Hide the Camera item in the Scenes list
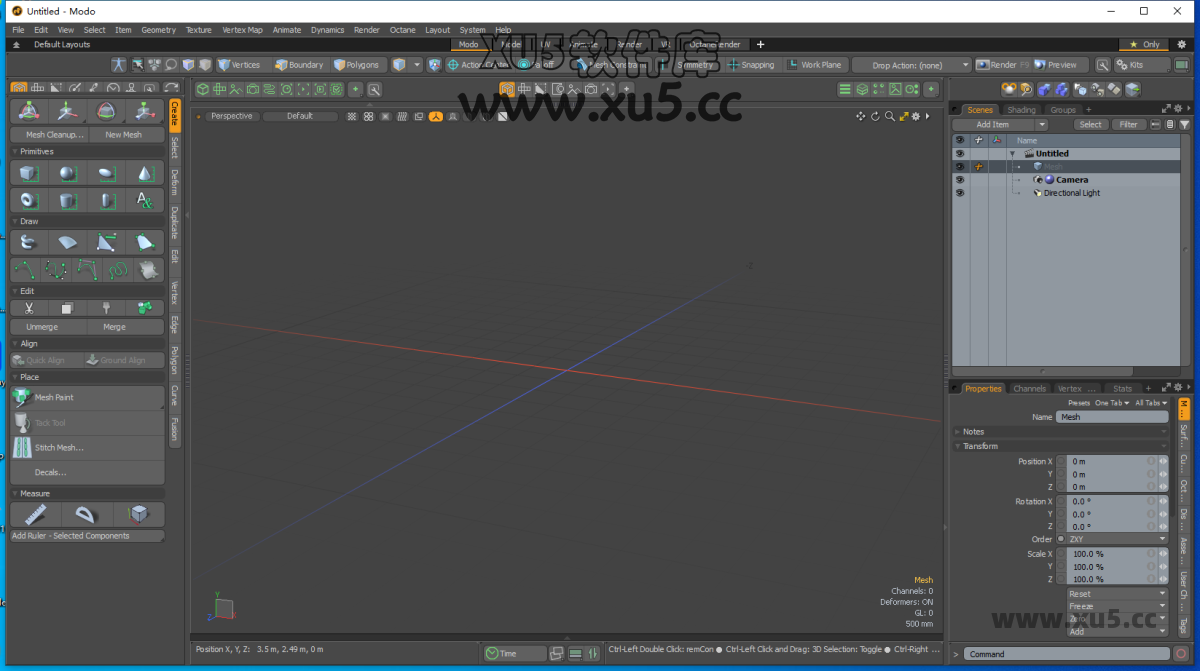The width and height of the screenshot is (1200, 671). coord(960,180)
